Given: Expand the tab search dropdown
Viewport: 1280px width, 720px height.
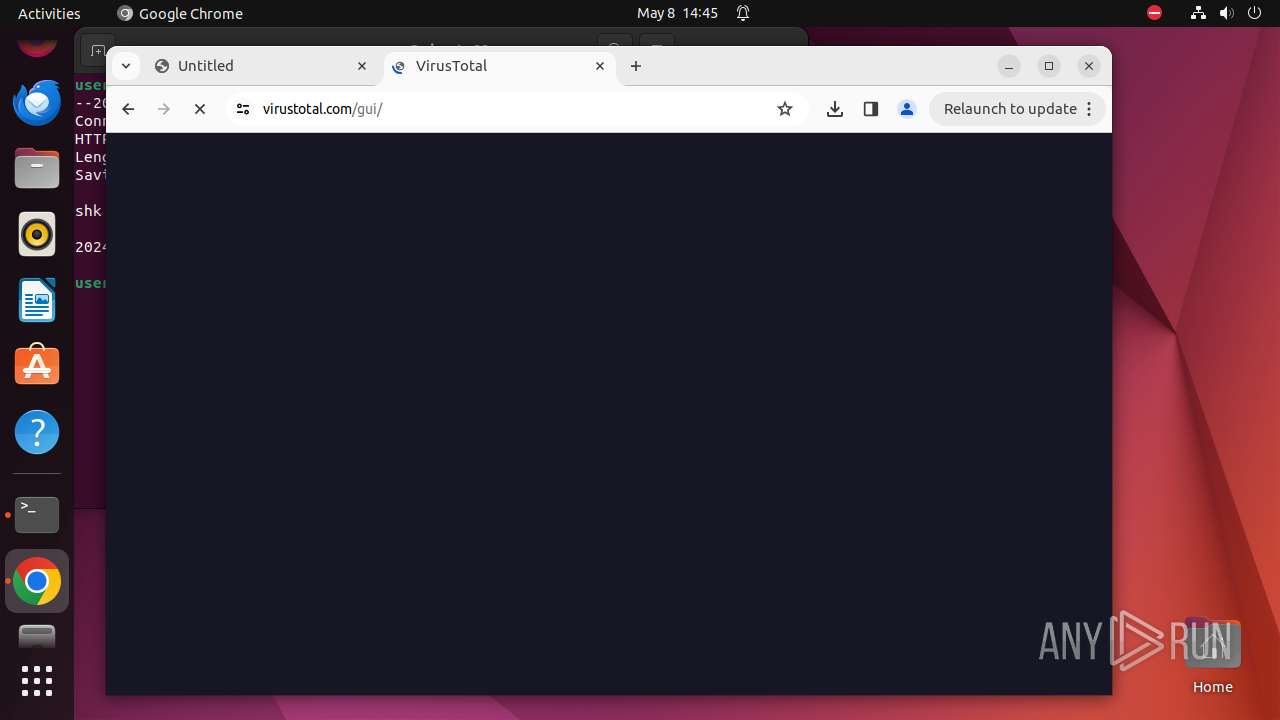Looking at the screenshot, I should 125,66.
